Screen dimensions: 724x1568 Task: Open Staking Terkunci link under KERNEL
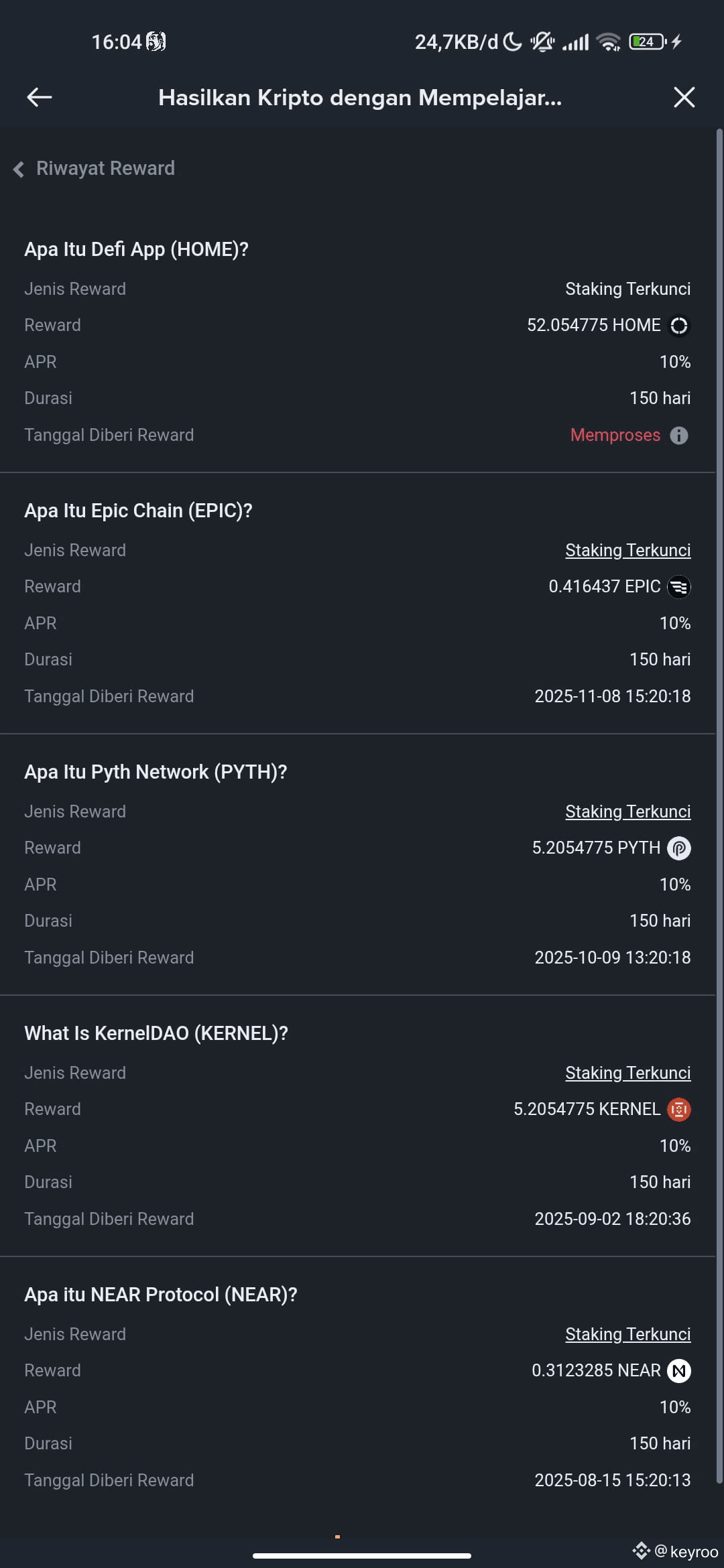(627, 1073)
